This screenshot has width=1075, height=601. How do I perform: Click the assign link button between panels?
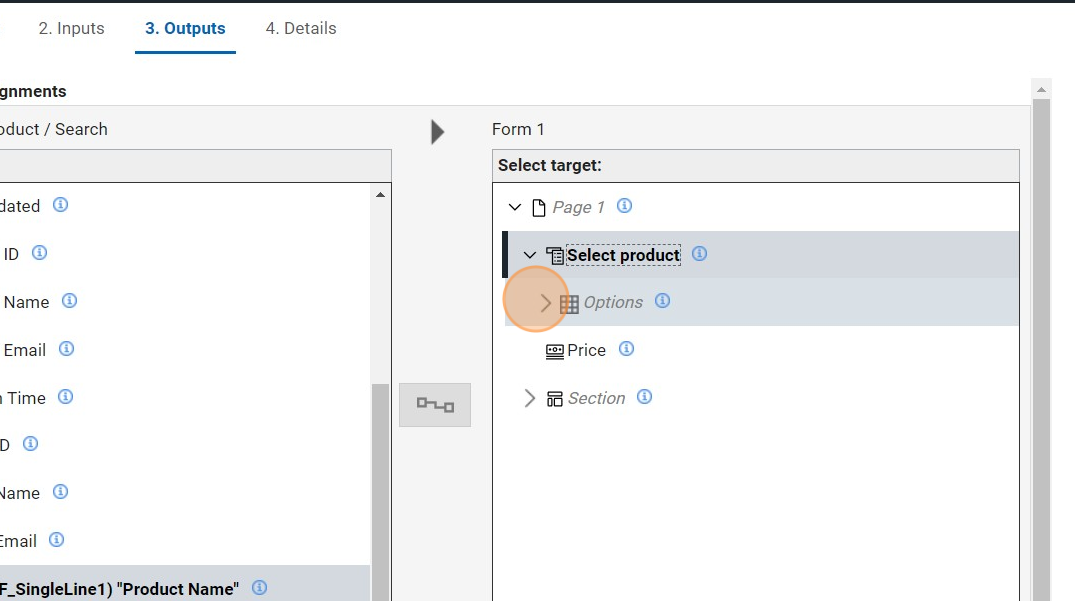pyautogui.click(x=435, y=405)
